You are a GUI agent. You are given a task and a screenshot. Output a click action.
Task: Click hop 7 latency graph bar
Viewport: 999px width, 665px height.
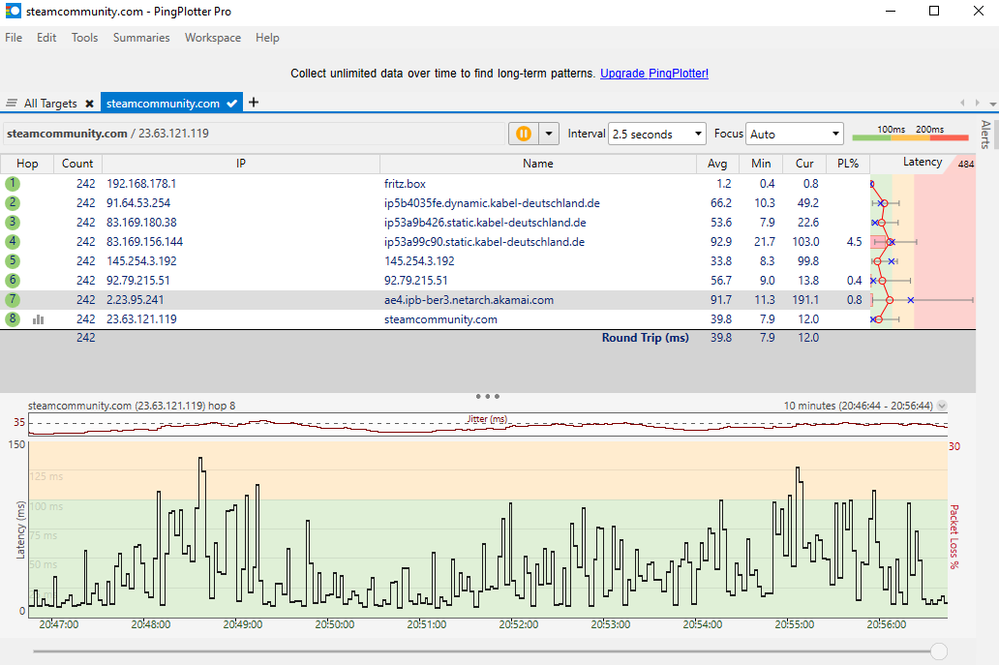[923, 300]
